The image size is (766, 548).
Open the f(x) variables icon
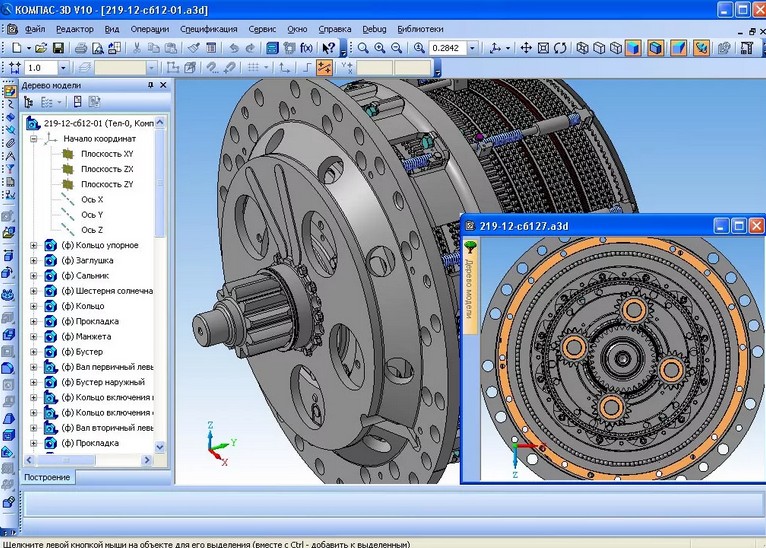tap(306, 48)
